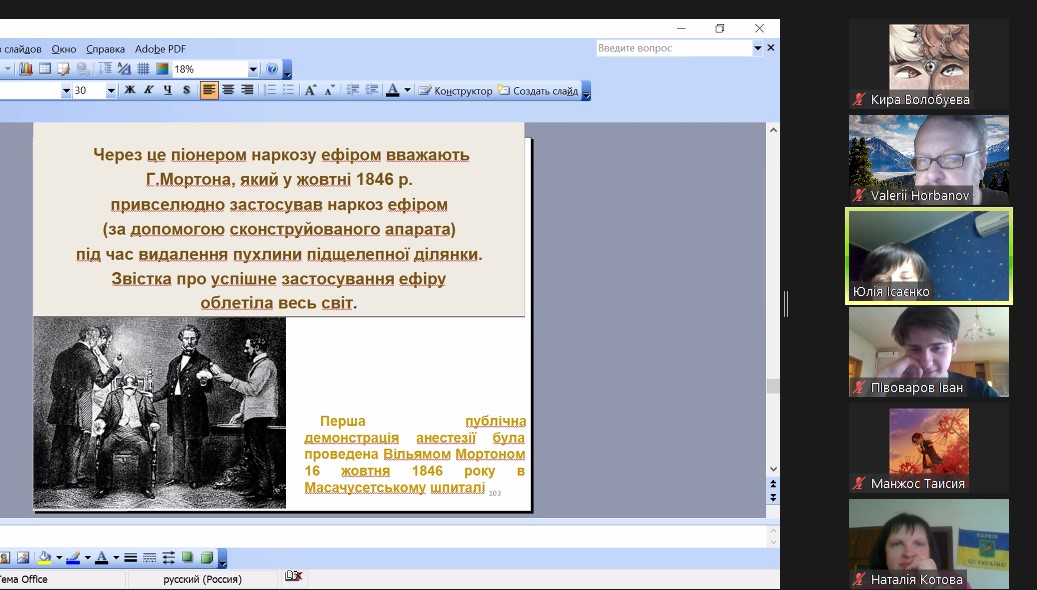
Task: Click the spell check status icon
Action: coord(293,576)
